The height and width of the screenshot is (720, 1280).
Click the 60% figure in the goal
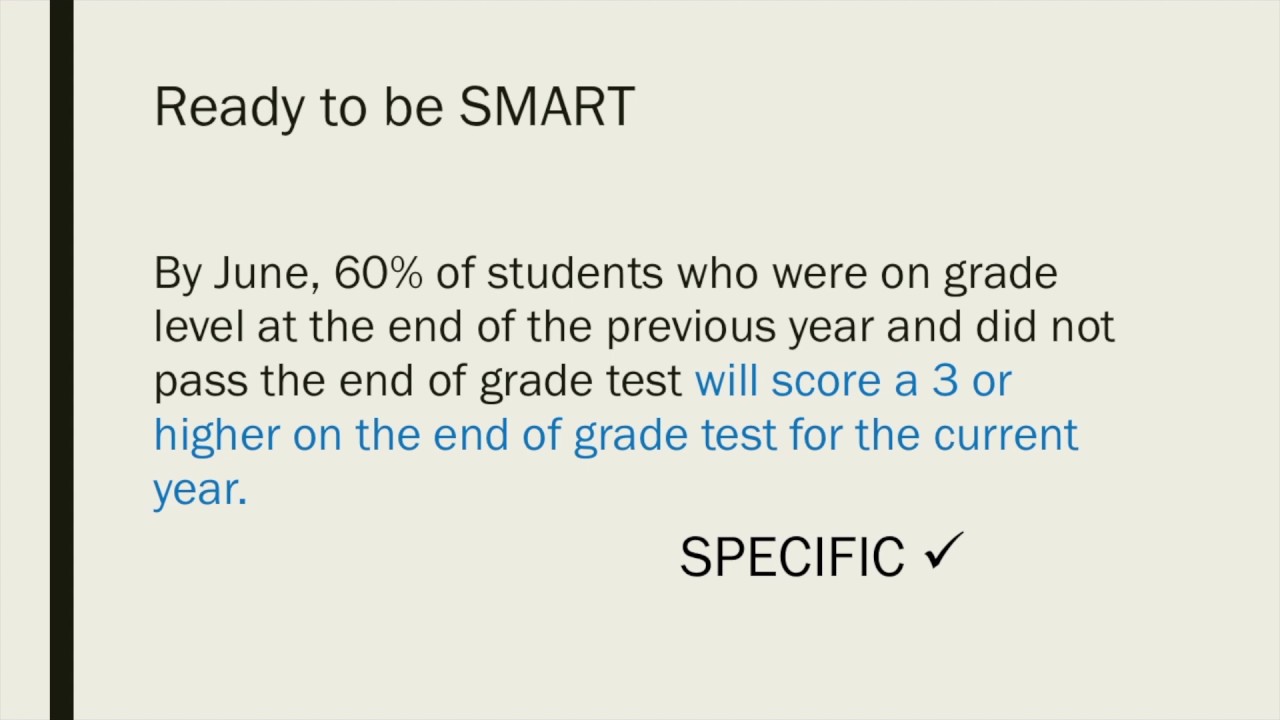378,273
